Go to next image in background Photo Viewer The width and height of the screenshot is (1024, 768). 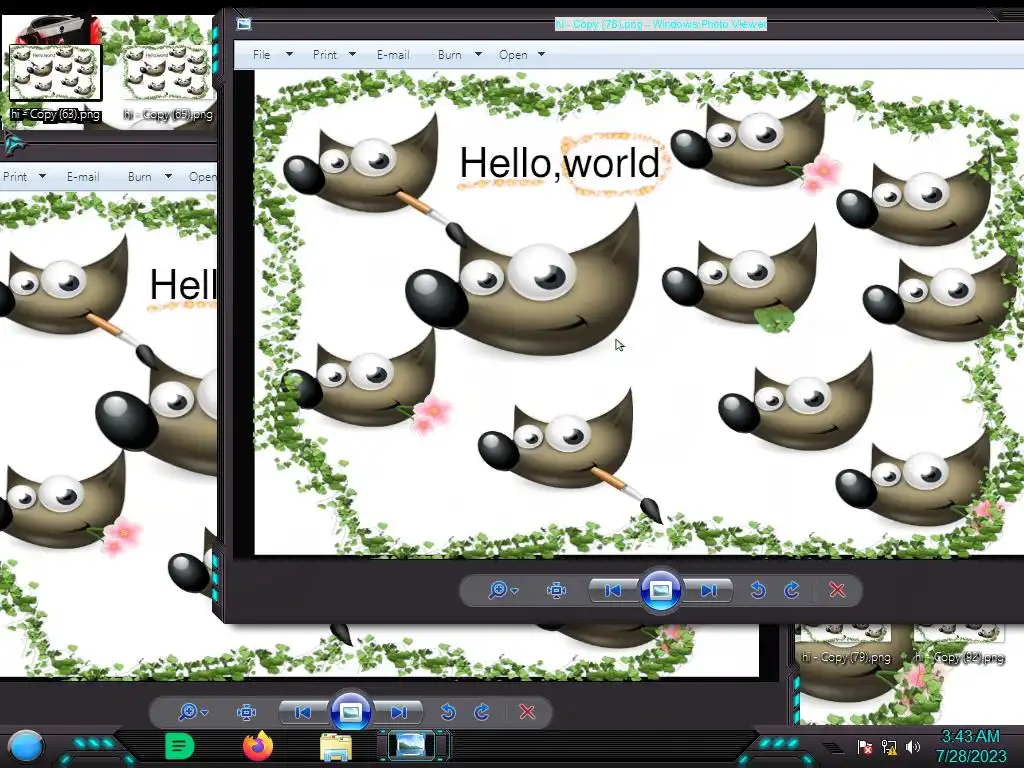399,712
